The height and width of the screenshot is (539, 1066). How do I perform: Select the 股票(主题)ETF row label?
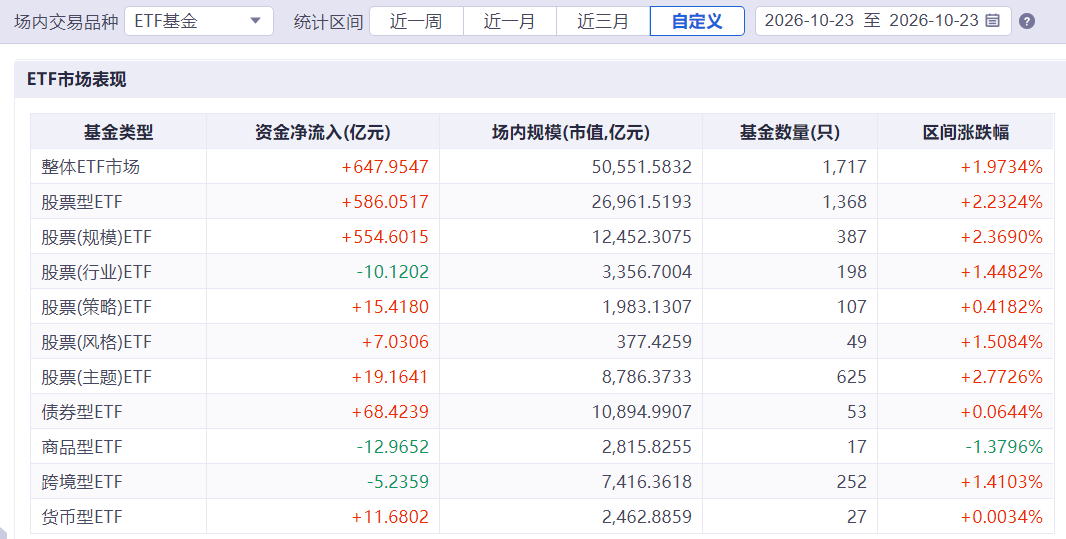[x=97, y=377]
